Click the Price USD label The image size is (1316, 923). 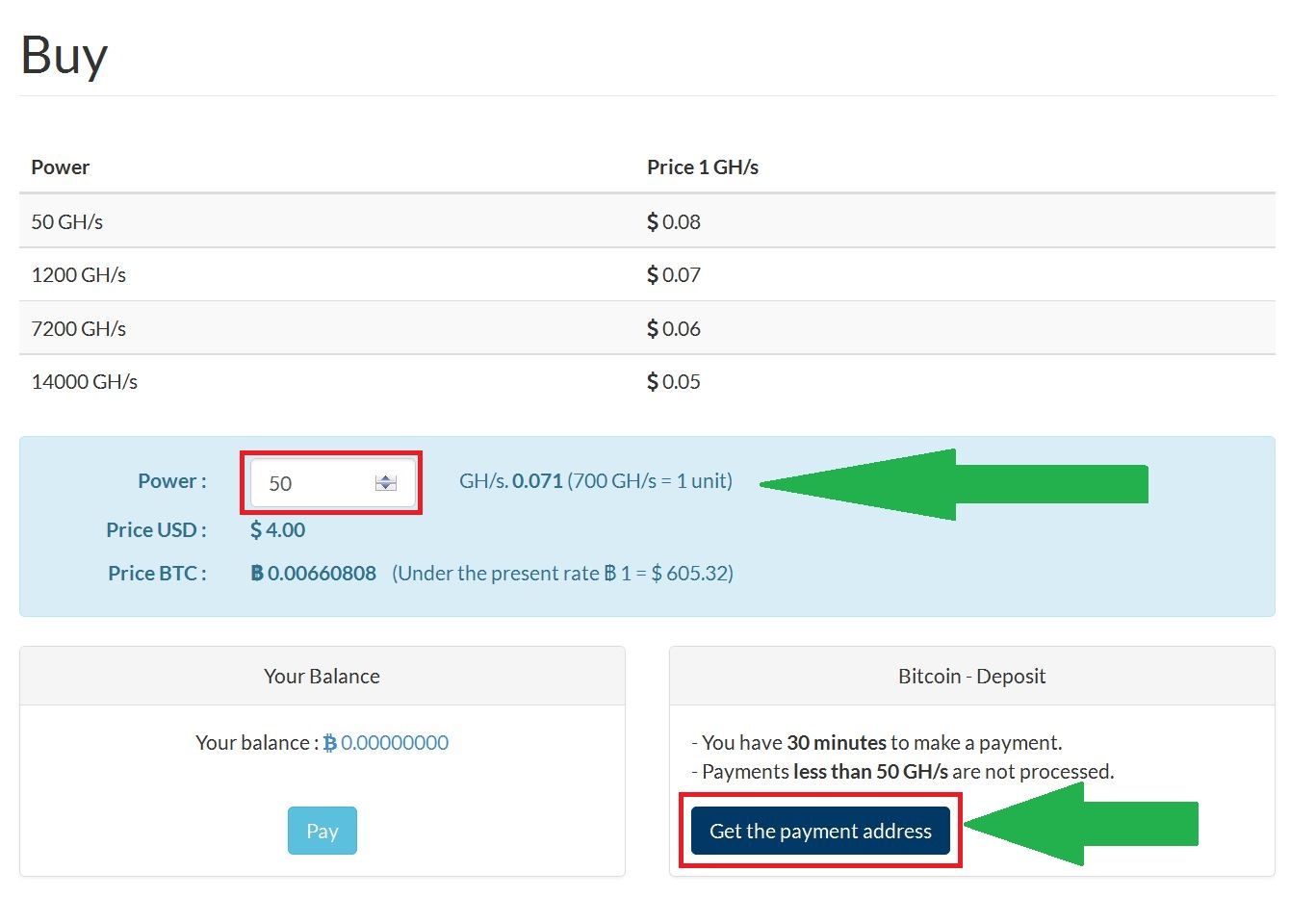[156, 529]
